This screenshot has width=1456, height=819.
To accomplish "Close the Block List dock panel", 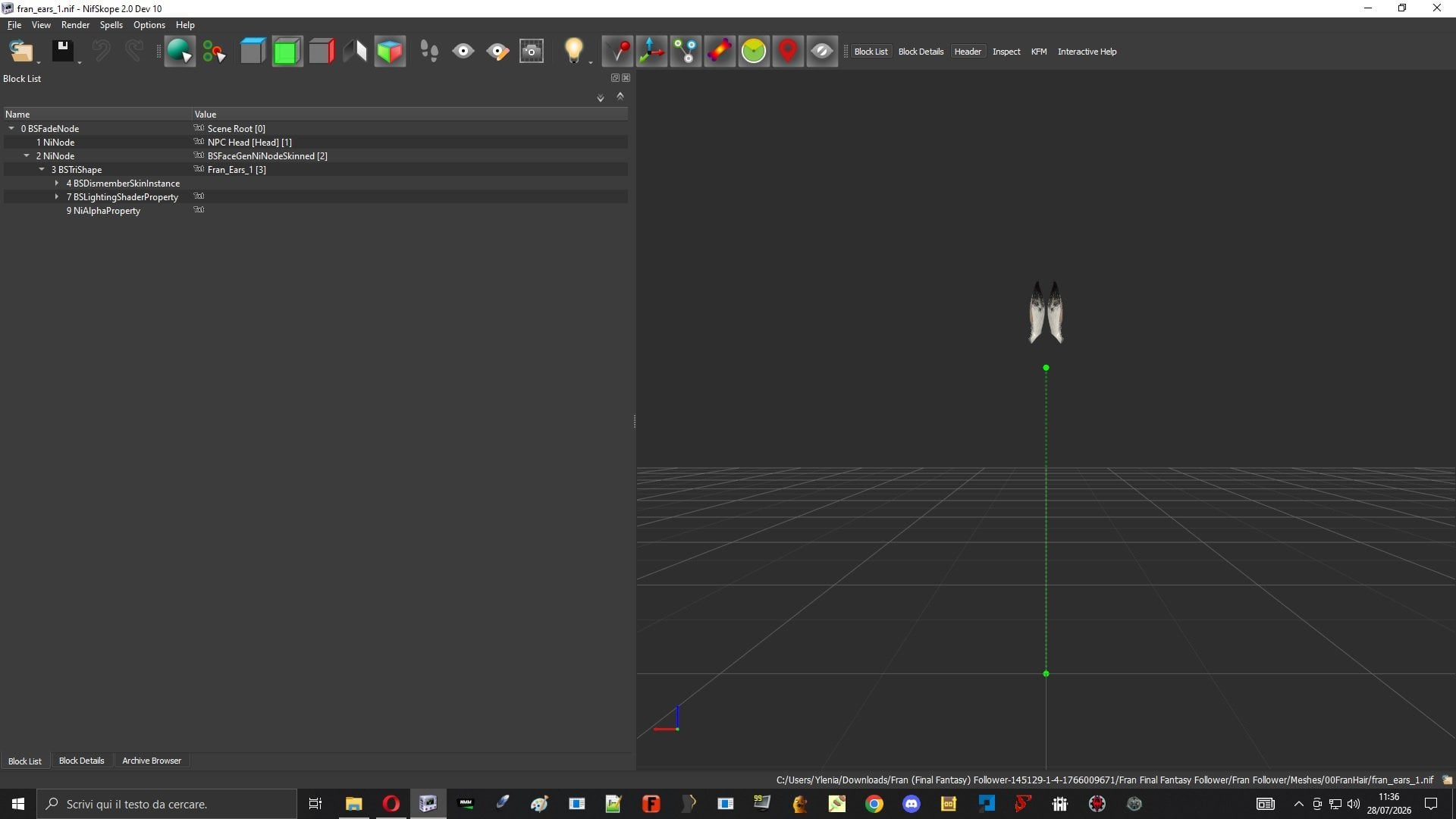I will (x=626, y=78).
